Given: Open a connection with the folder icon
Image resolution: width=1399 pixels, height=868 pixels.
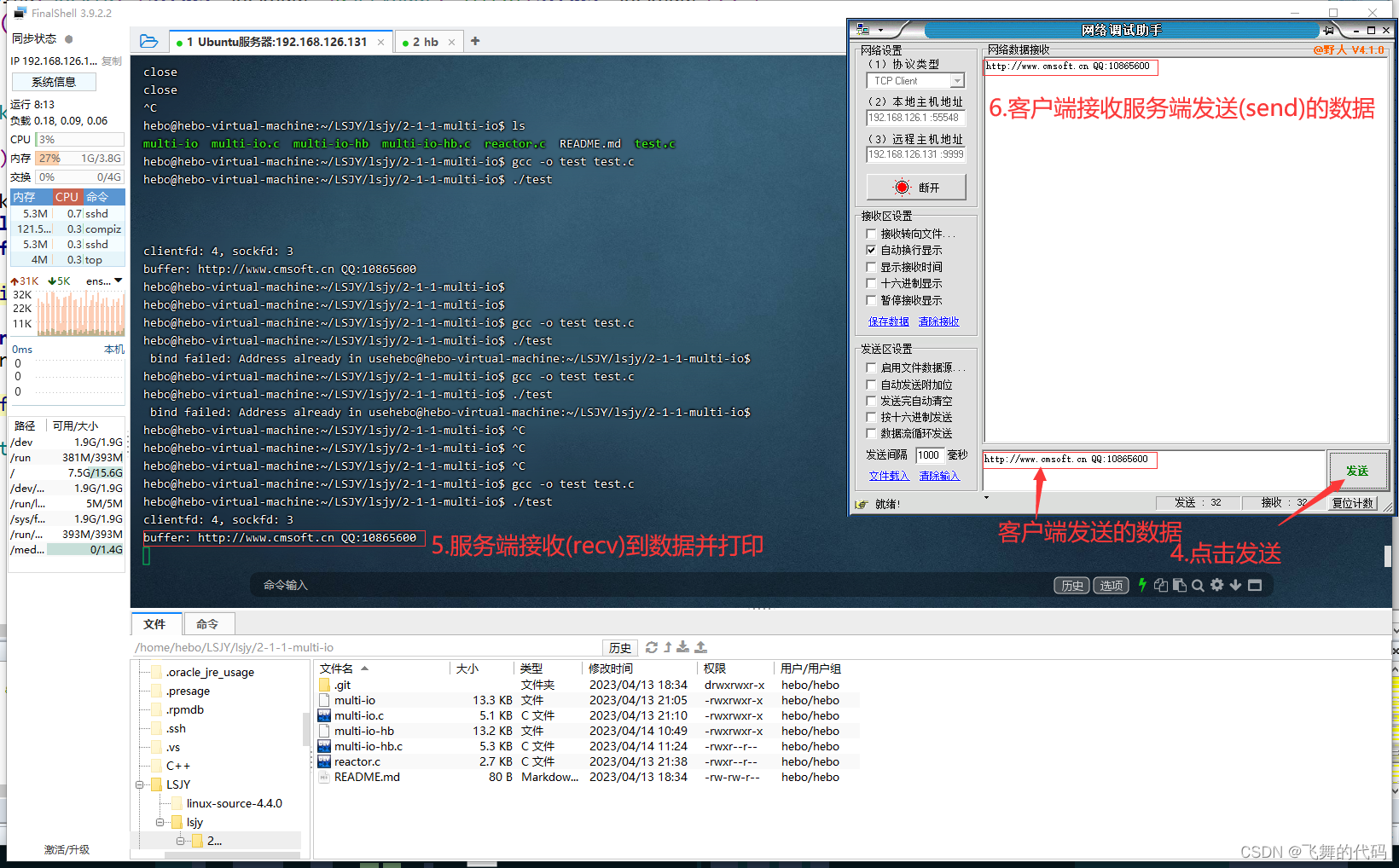Looking at the screenshot, I should 149,40.
